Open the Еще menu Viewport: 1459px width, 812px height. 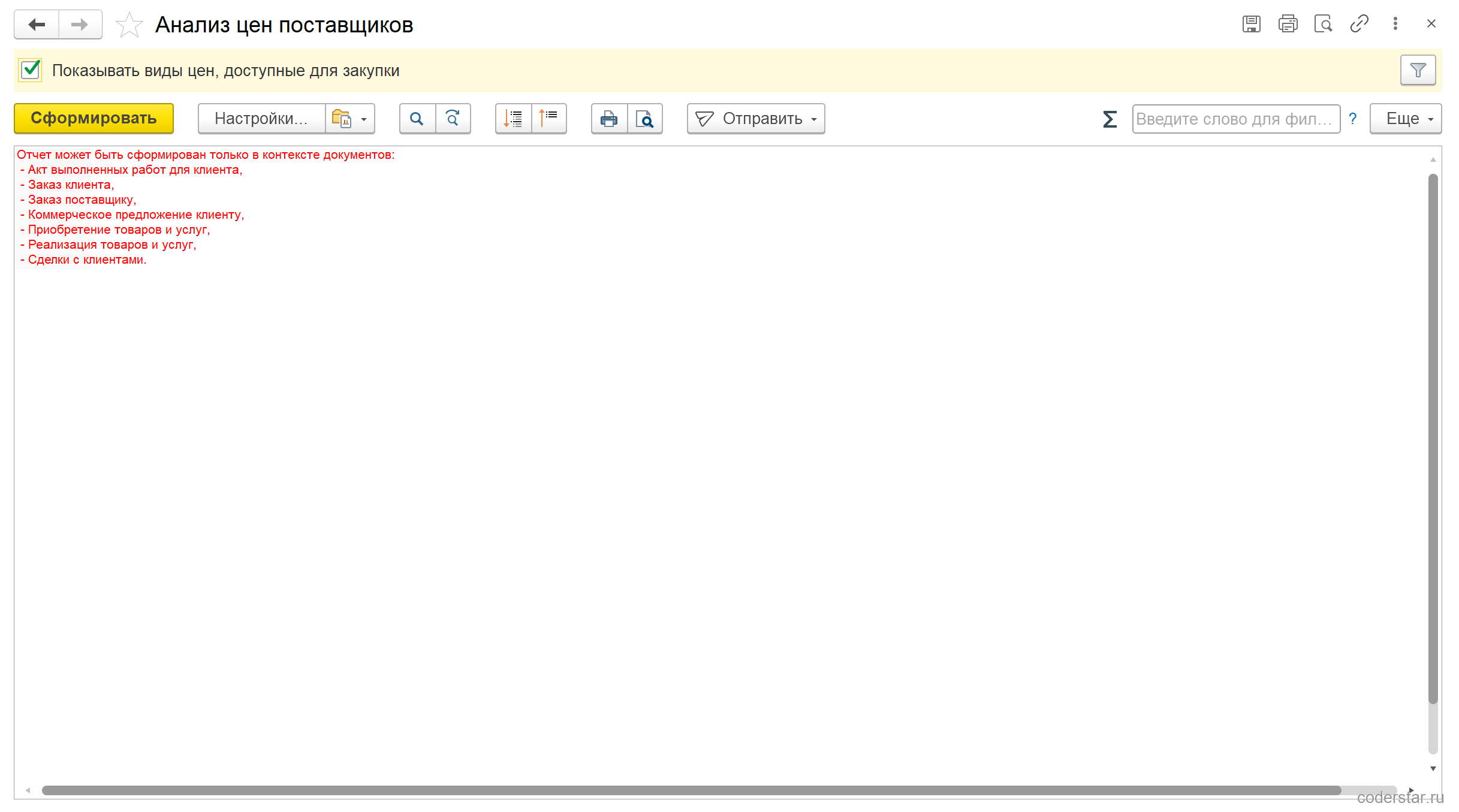[x=1406, y=119]
